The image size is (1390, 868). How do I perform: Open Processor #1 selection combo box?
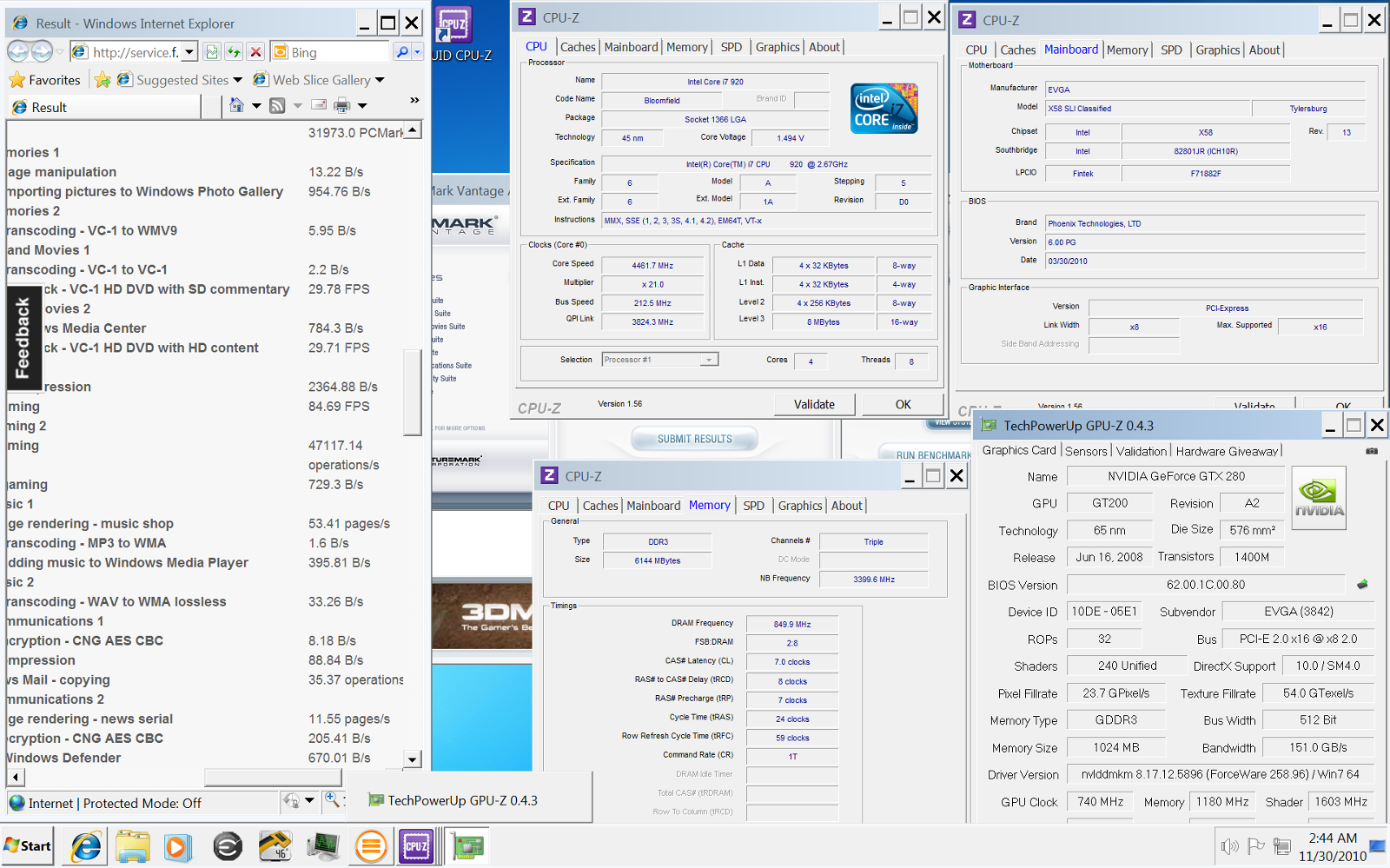660,360
